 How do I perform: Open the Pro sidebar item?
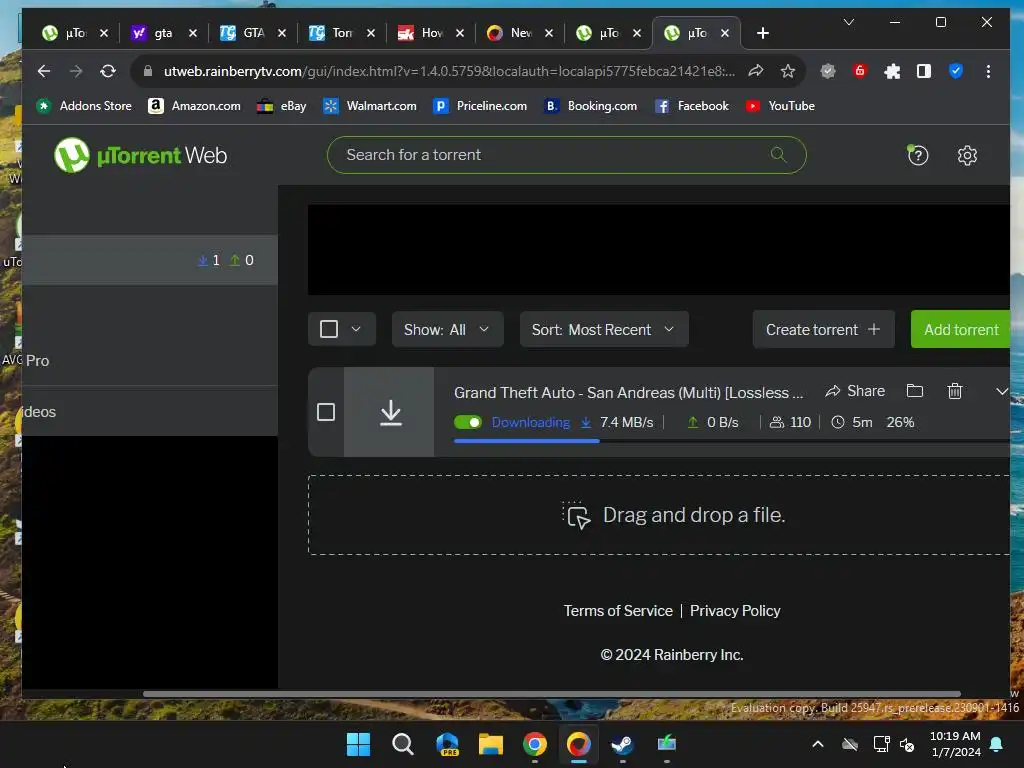[x=150, y=360]
